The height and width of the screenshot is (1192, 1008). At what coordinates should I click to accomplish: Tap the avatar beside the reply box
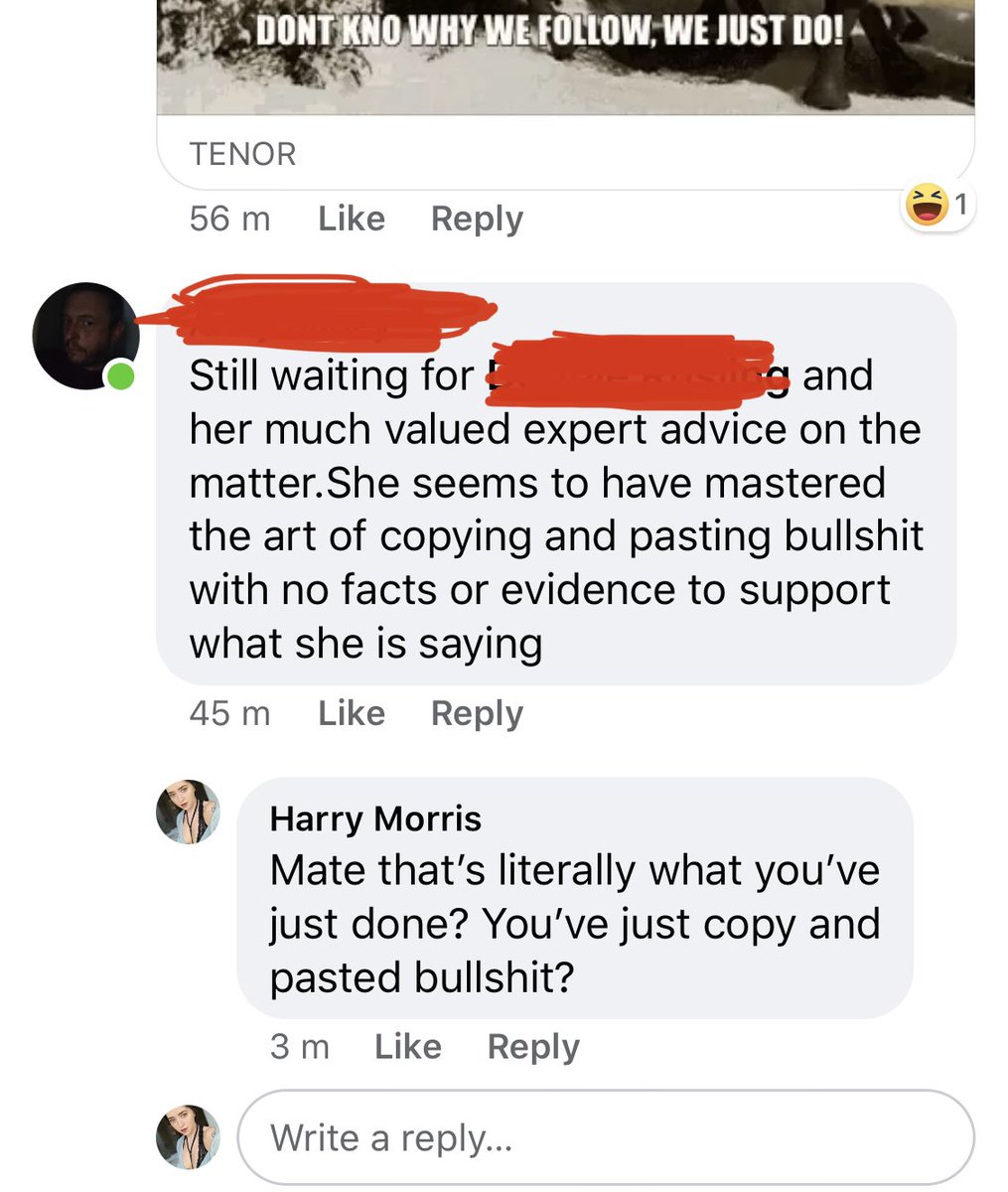click(188, 1136)
